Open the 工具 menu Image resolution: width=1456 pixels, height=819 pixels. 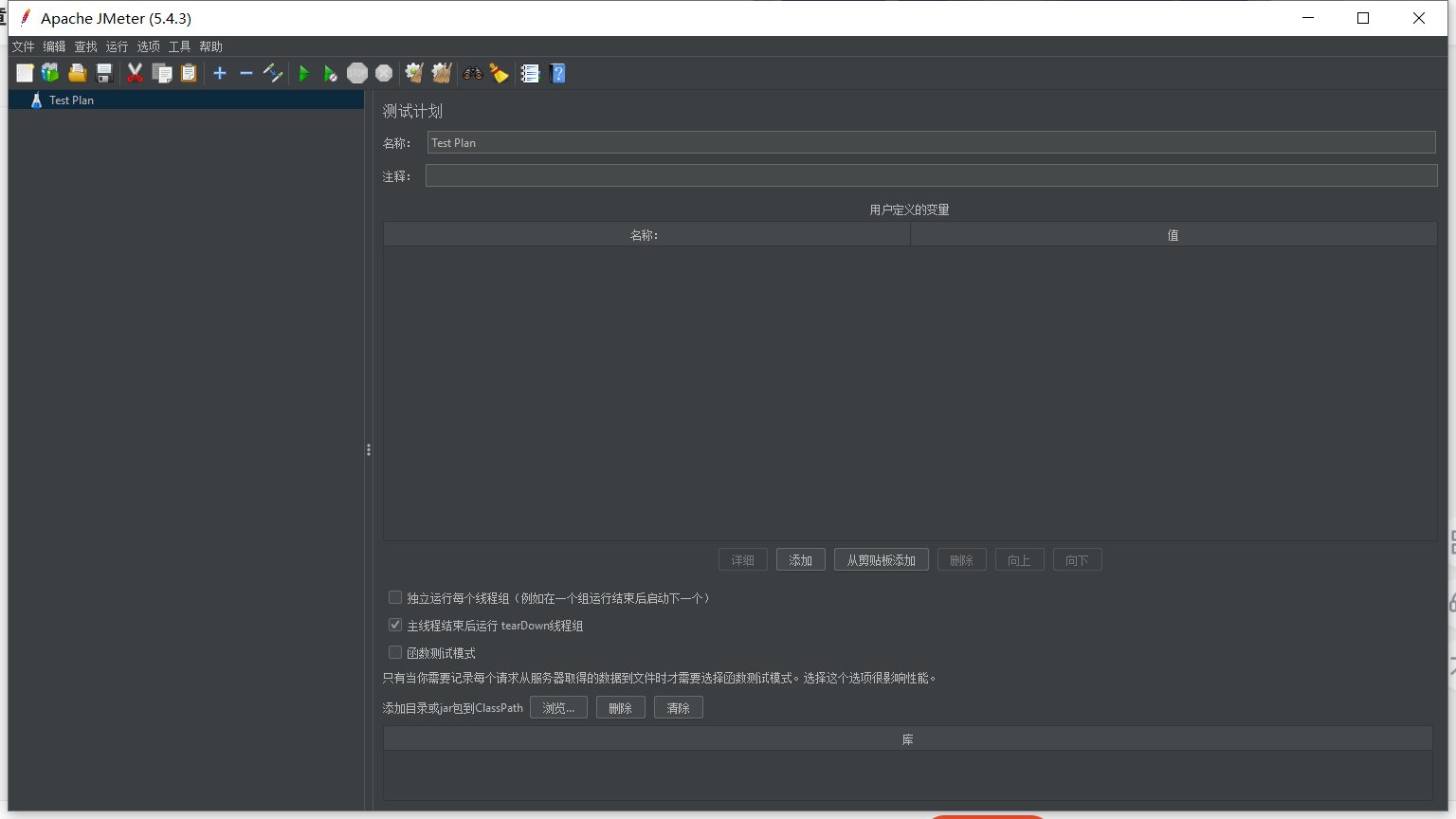click(179, 46)
